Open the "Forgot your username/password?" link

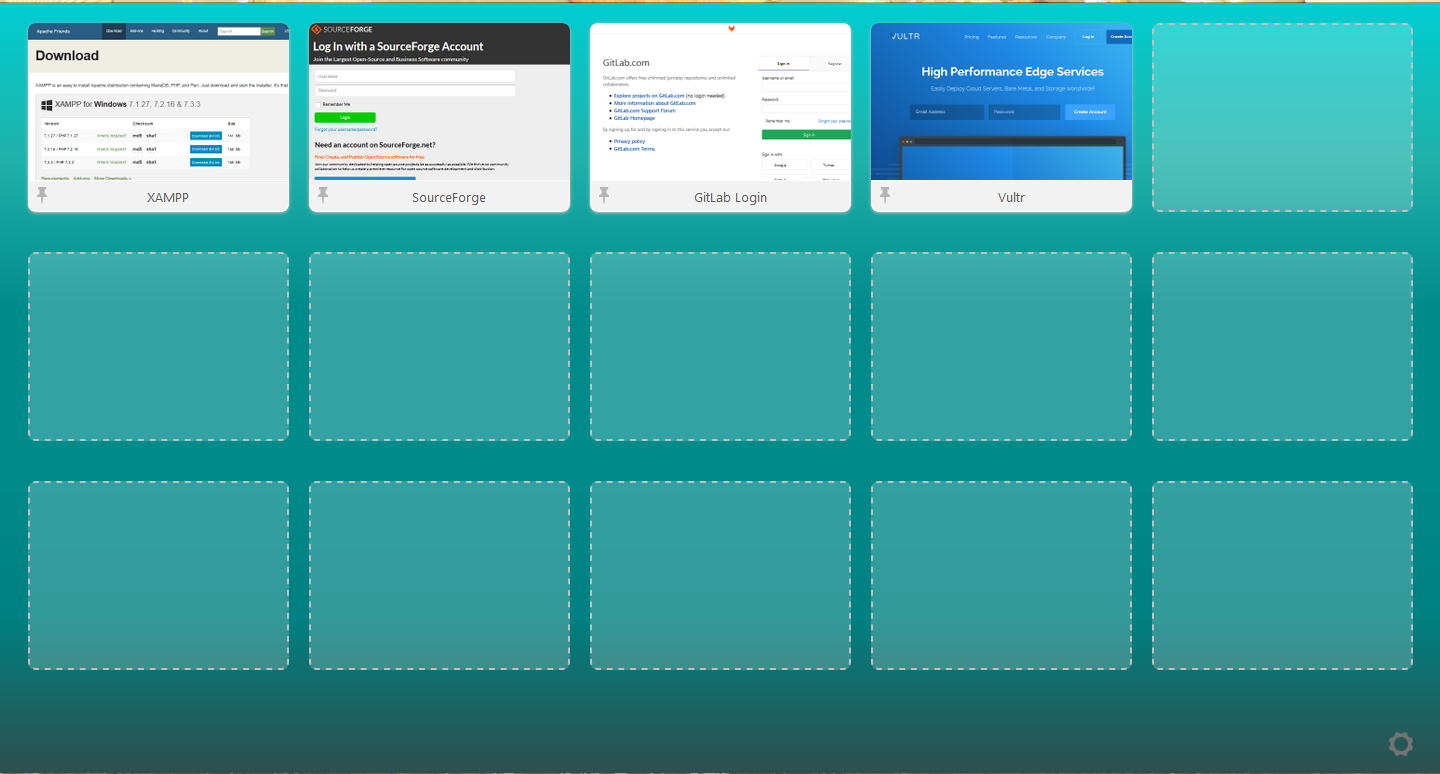tap(346, 130)
